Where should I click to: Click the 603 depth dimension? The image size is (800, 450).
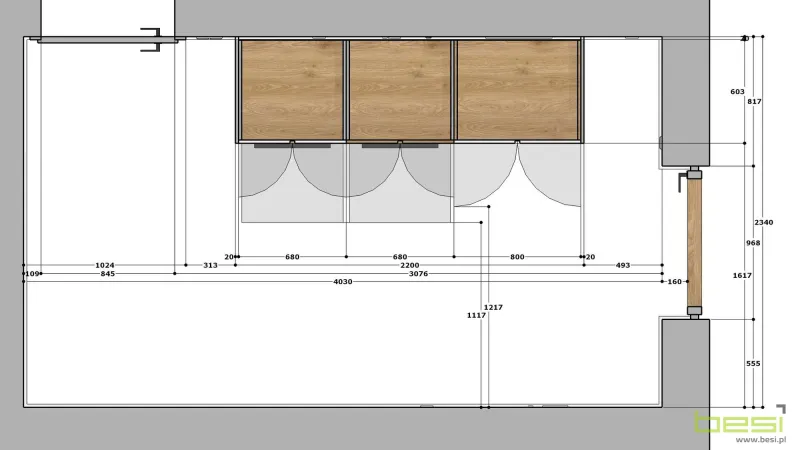[737, 92]
